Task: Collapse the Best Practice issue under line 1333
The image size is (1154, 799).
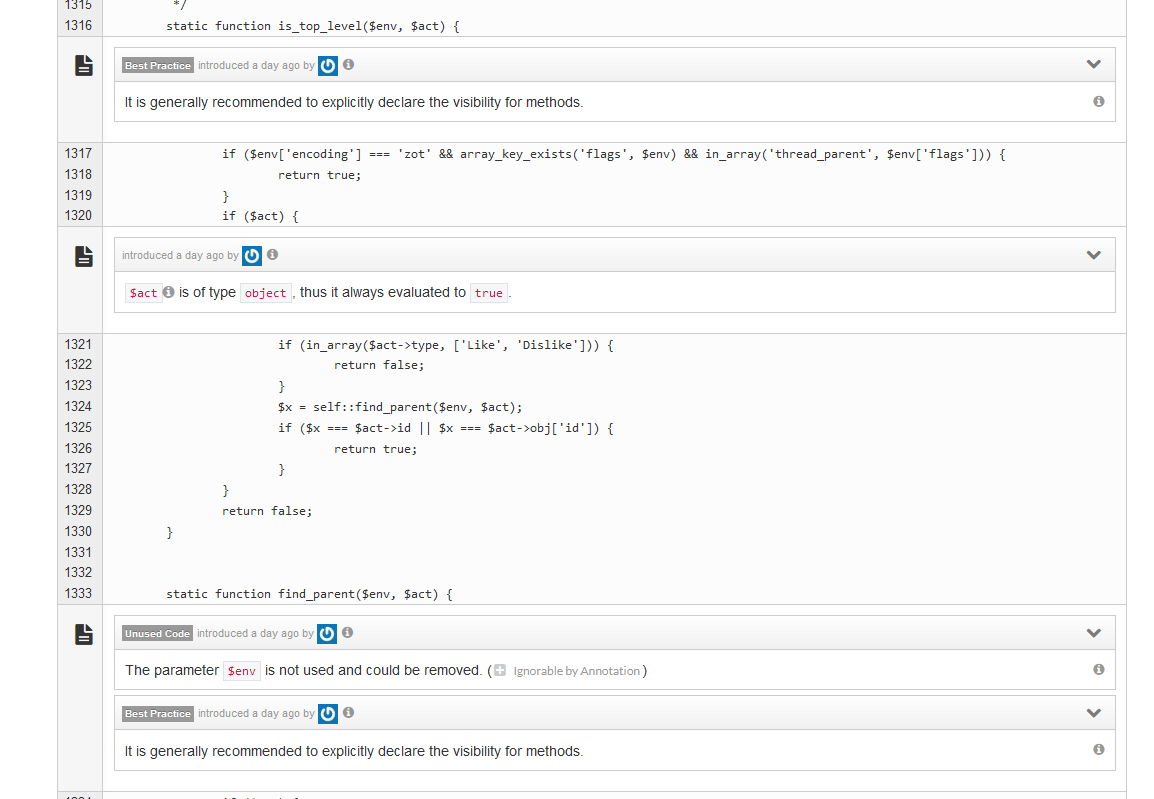Action: point(1093,713)
